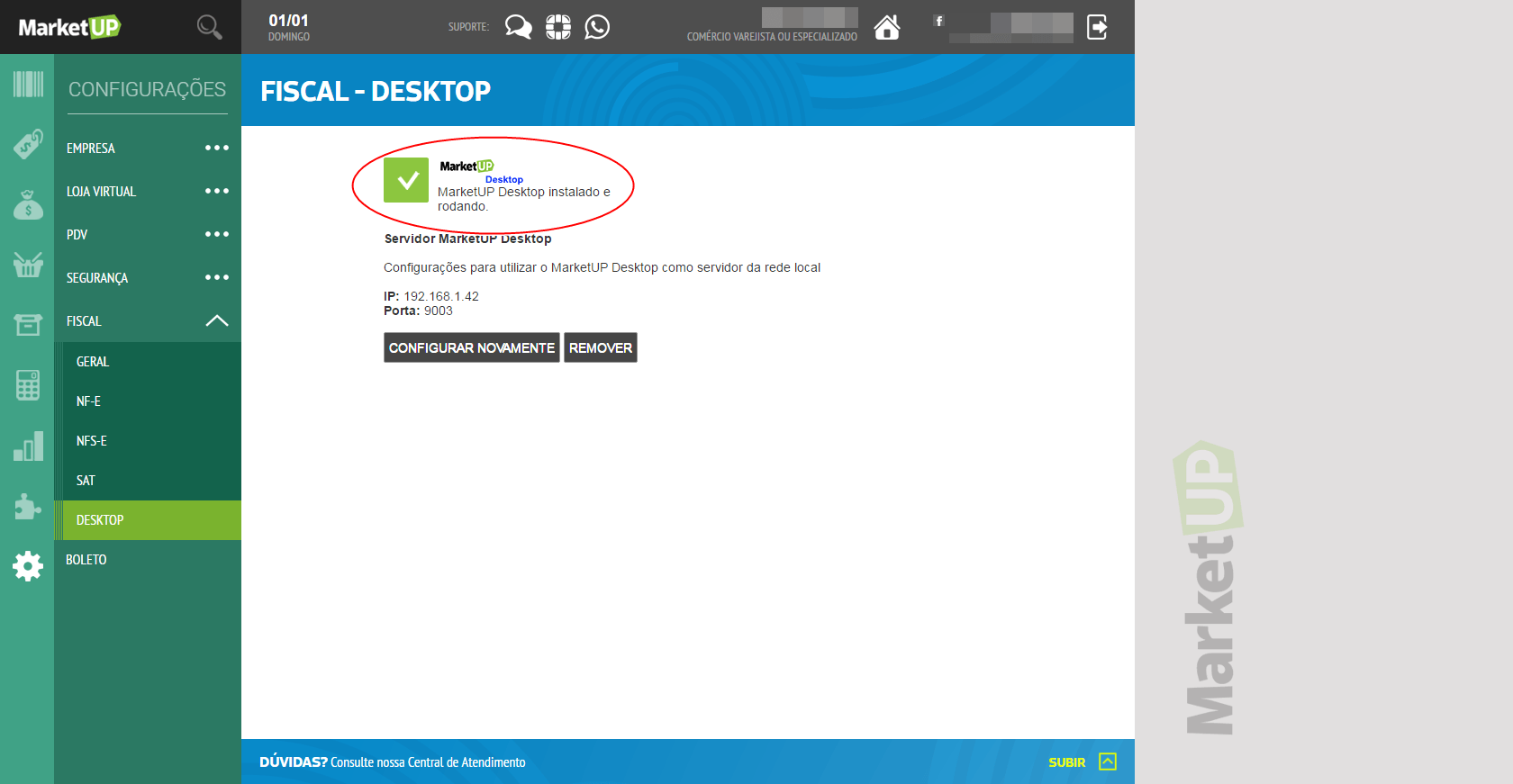Collapse the FISCAL section chevron
1513x784 pixels.
point(217,320)
